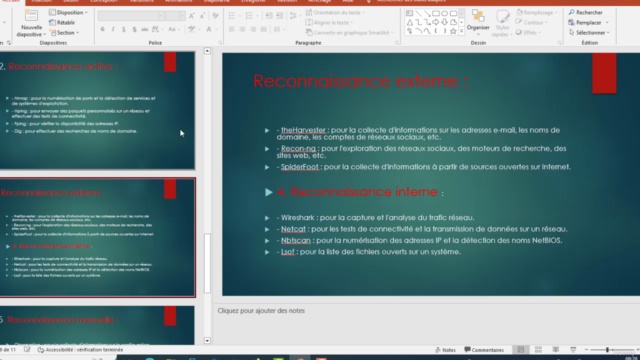Decrease list indent level icon
Screen dimensions: 640x360
269,16
